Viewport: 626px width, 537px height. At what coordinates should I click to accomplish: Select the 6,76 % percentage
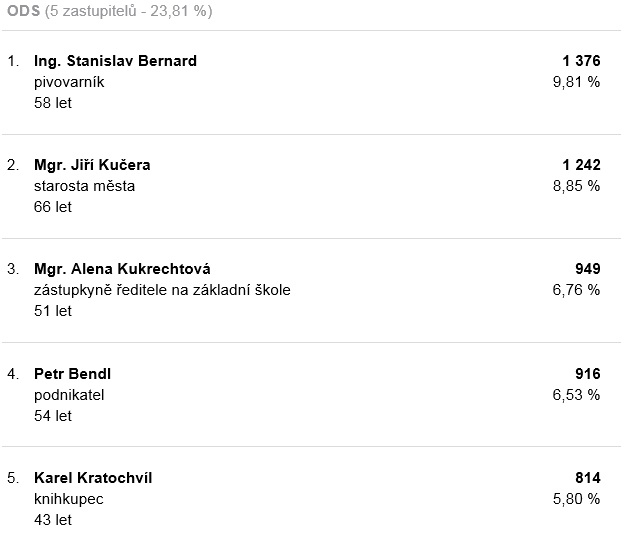tap(576, 290)
